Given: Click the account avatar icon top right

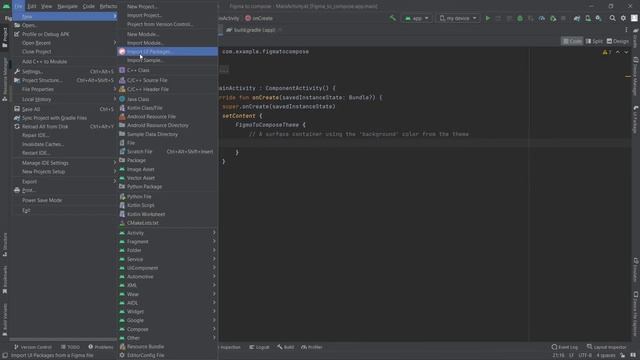Looking at the screenshot, I should [634, 18].
